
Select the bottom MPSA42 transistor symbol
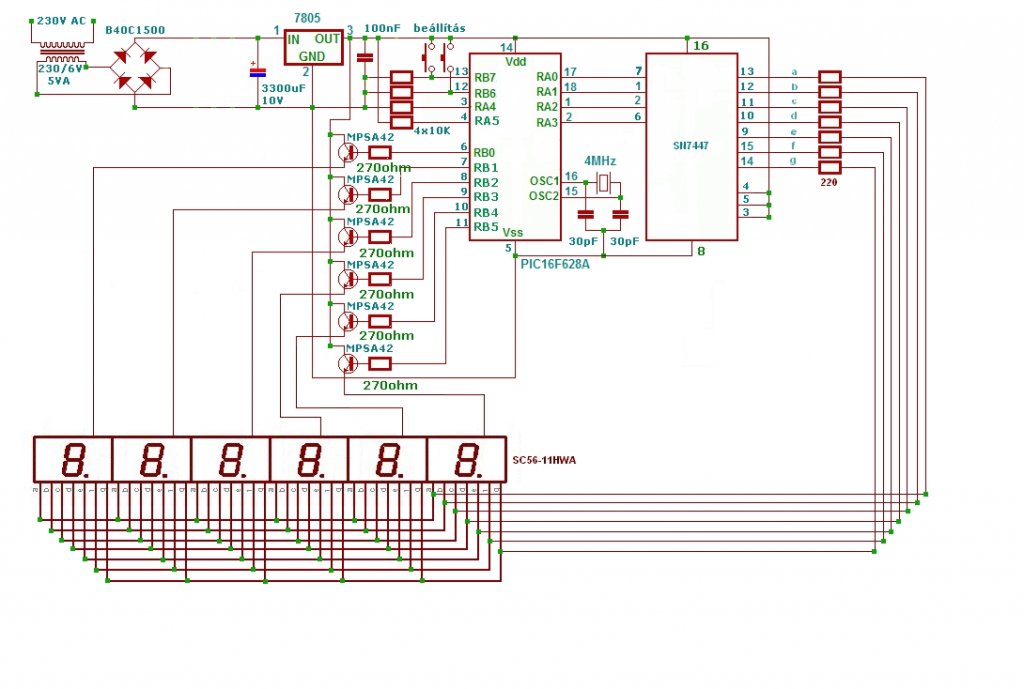pos(348,364)
